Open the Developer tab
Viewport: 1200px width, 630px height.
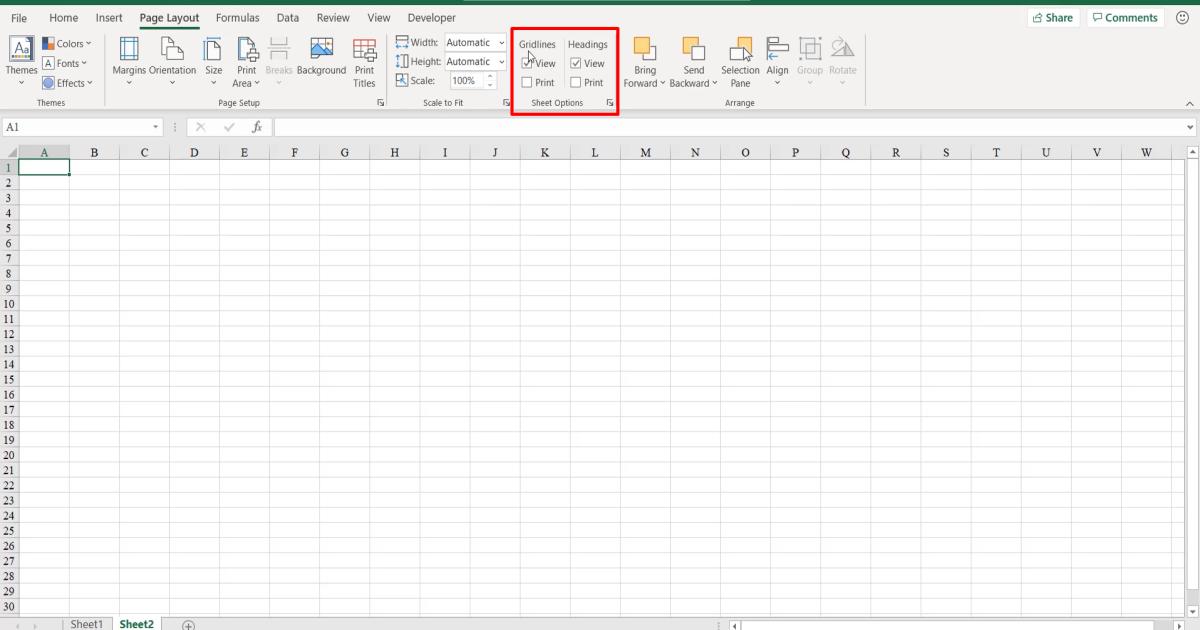(x=431, y=17)
